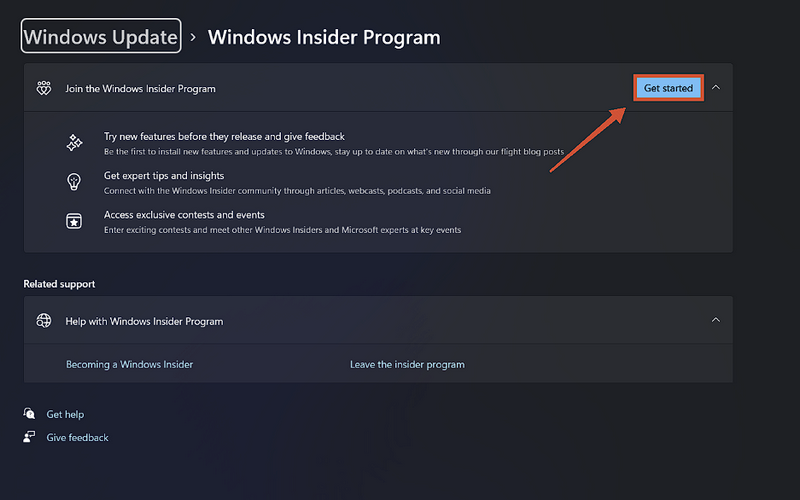Screen dimensions: 800x500
Task: Click the 'Enter exciting contests' description text
Action: pos(283,230)
